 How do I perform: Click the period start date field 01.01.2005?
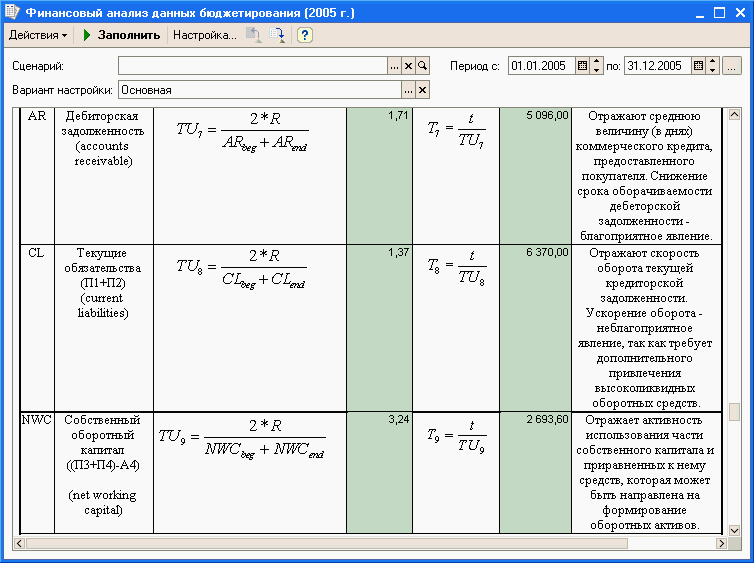pyautogui.click(x=541, y=66)
